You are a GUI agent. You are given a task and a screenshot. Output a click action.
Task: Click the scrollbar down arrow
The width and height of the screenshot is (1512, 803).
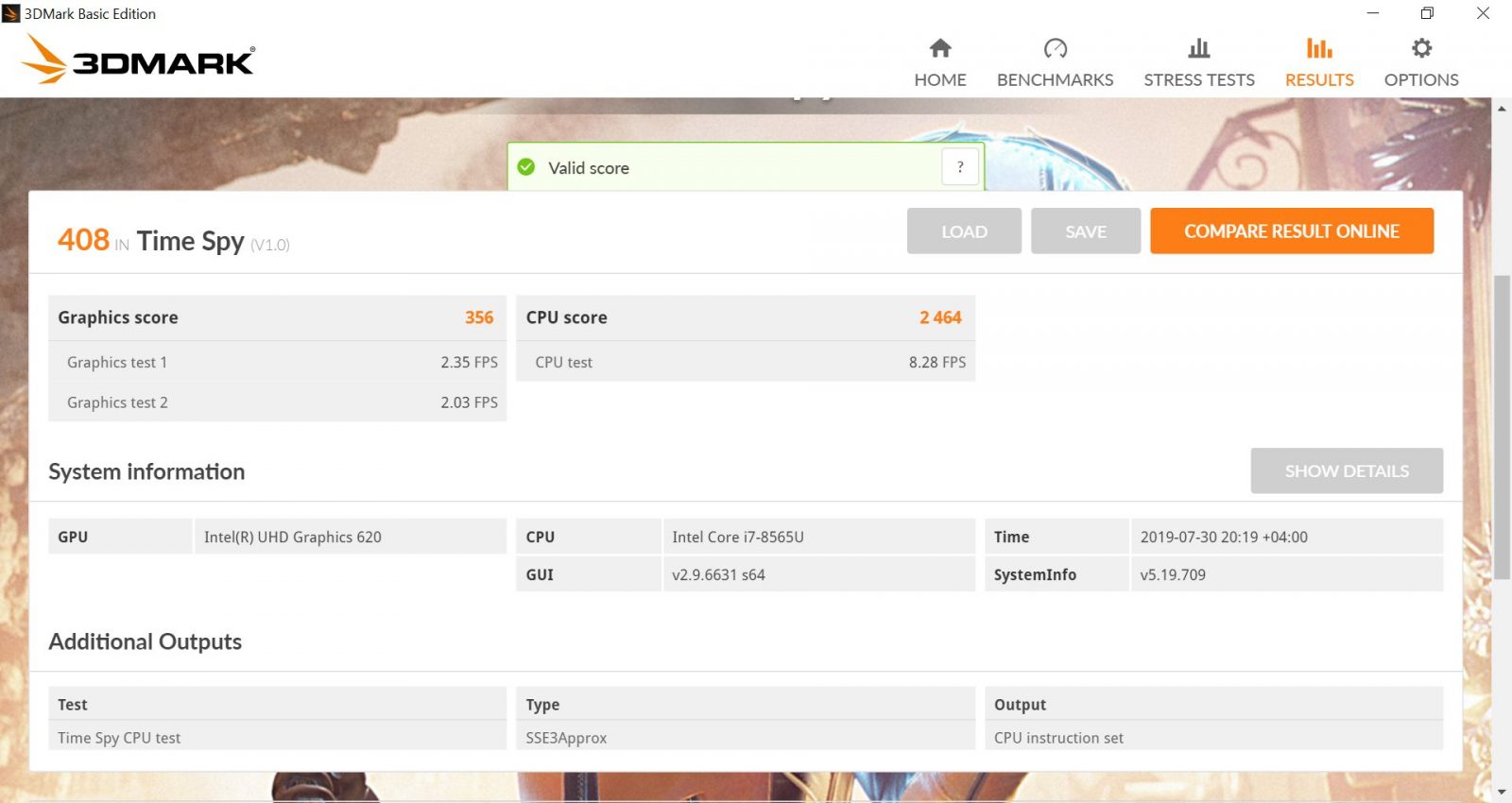click(x=1502, y=792)
